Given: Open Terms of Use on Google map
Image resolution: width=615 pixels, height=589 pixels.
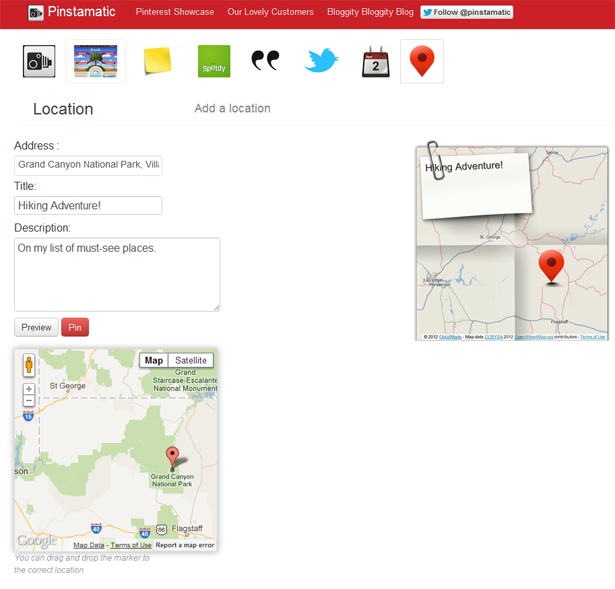Looking at the screenshot, I should coord(131,545).
